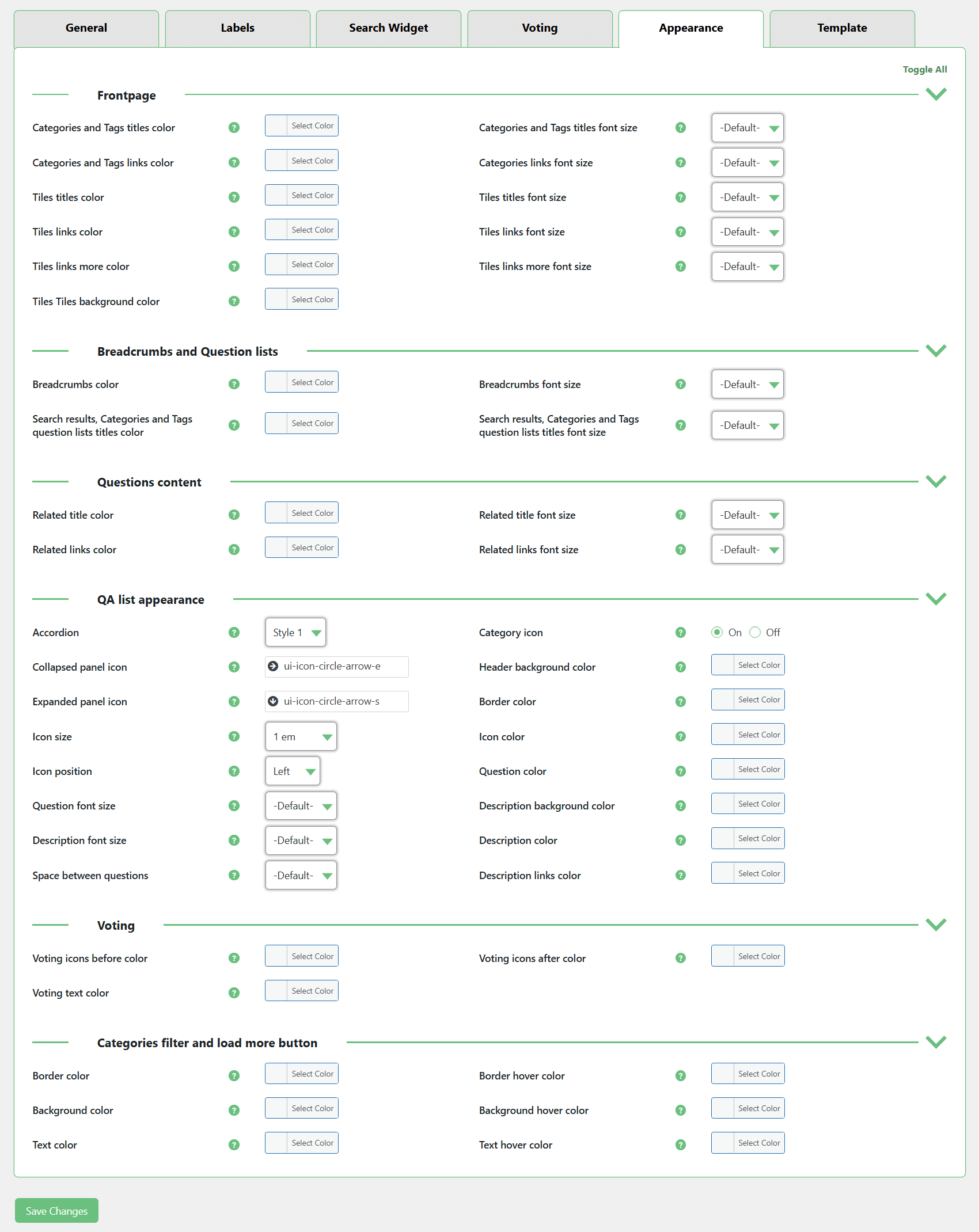The width and height of the screenshot is (979, 1232).
Task: Expand Tiles links font size dropdown
Action: [747, 232]
